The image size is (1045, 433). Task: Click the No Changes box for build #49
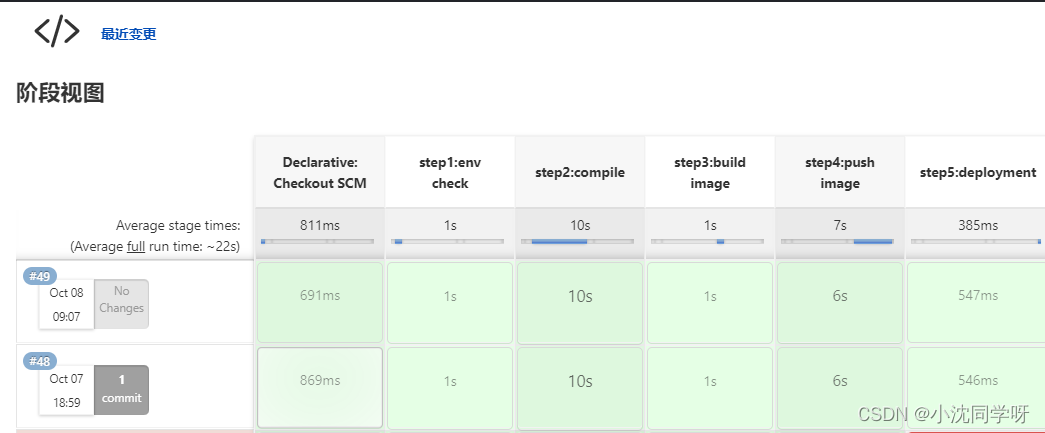(121, 304)
